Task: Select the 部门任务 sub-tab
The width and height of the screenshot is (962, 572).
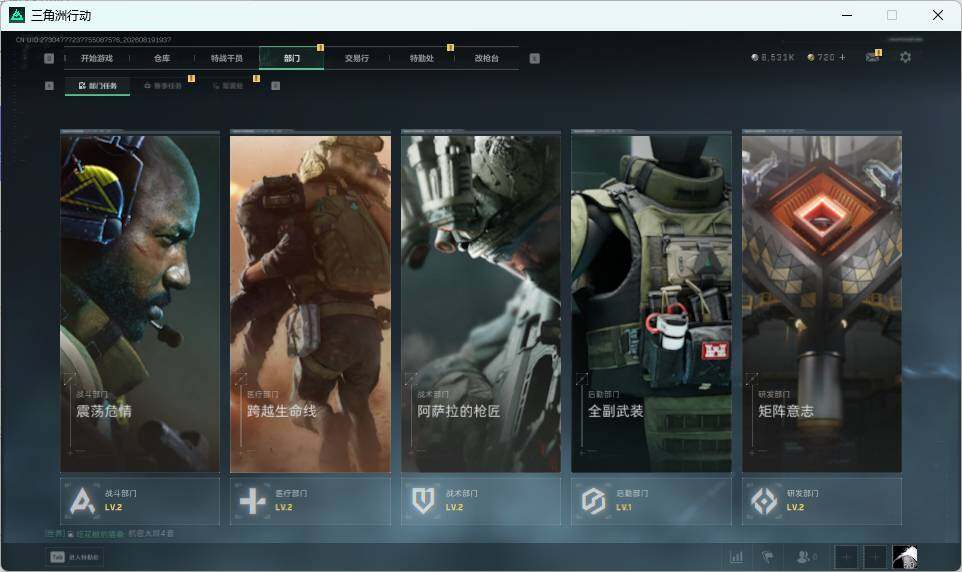Action: click(98, 86)
